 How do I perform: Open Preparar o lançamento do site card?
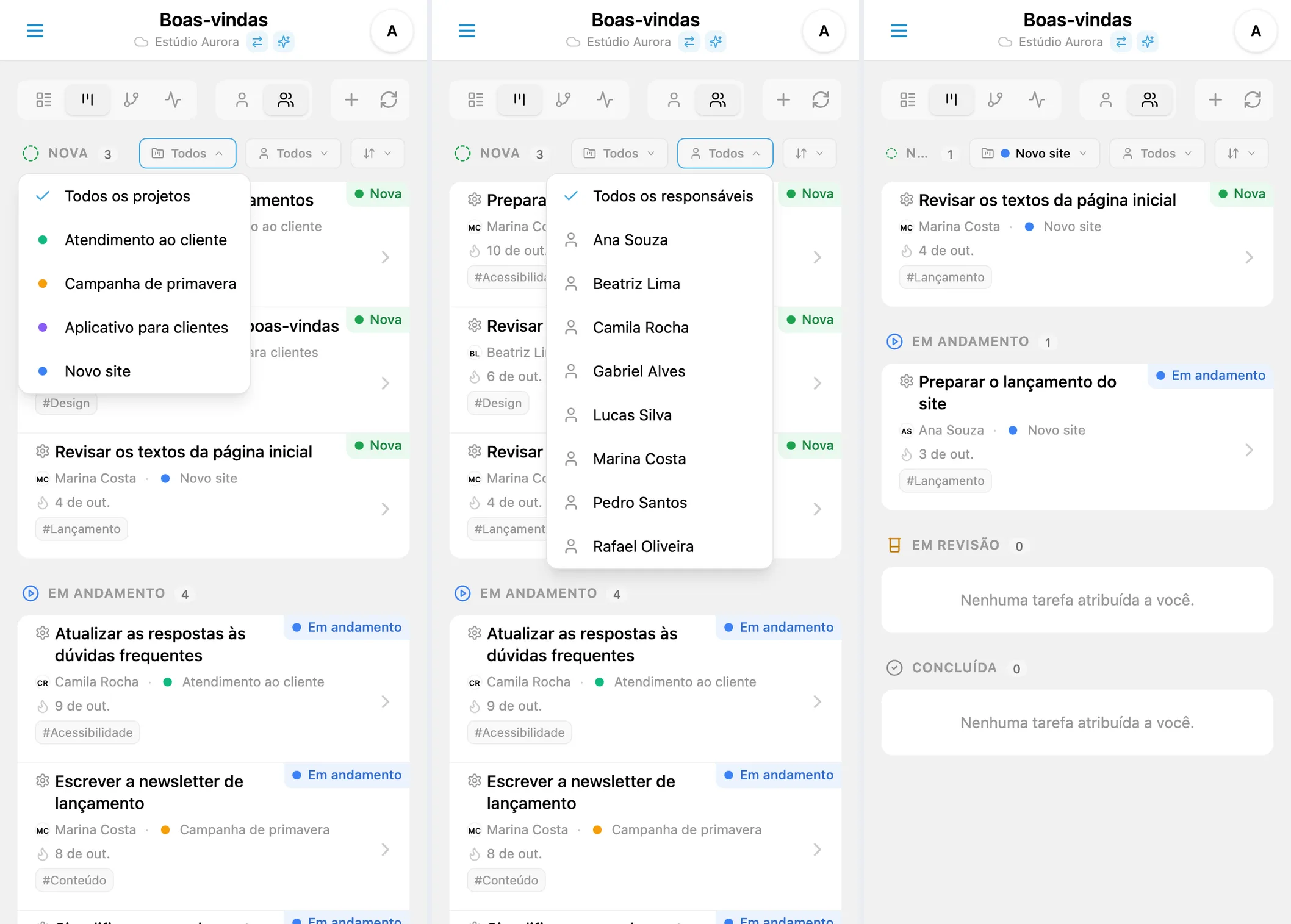point(1077,437)
